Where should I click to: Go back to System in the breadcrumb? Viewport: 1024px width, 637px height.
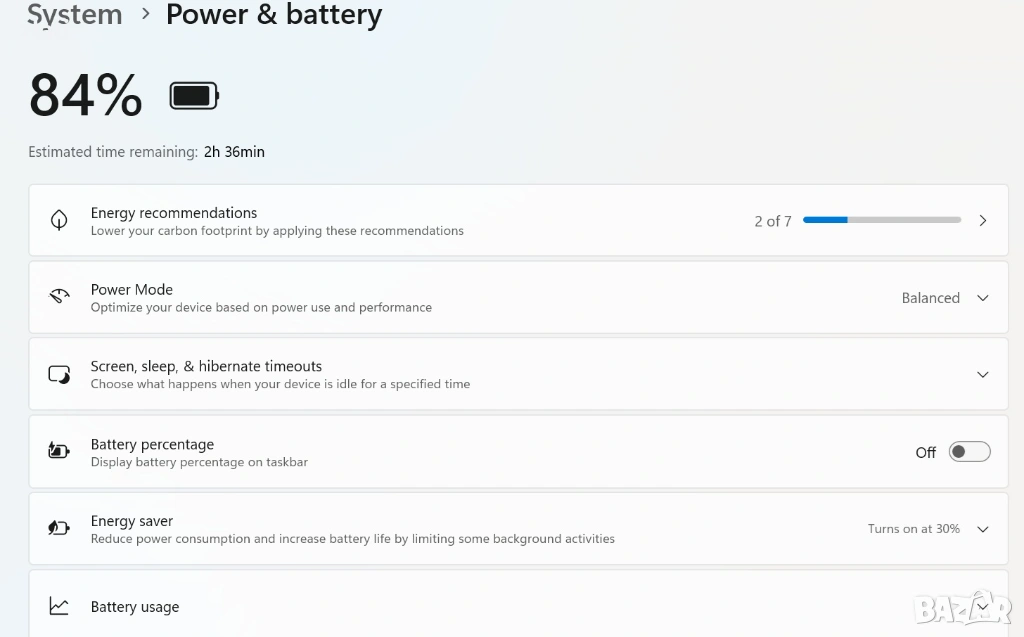point(75,15)
